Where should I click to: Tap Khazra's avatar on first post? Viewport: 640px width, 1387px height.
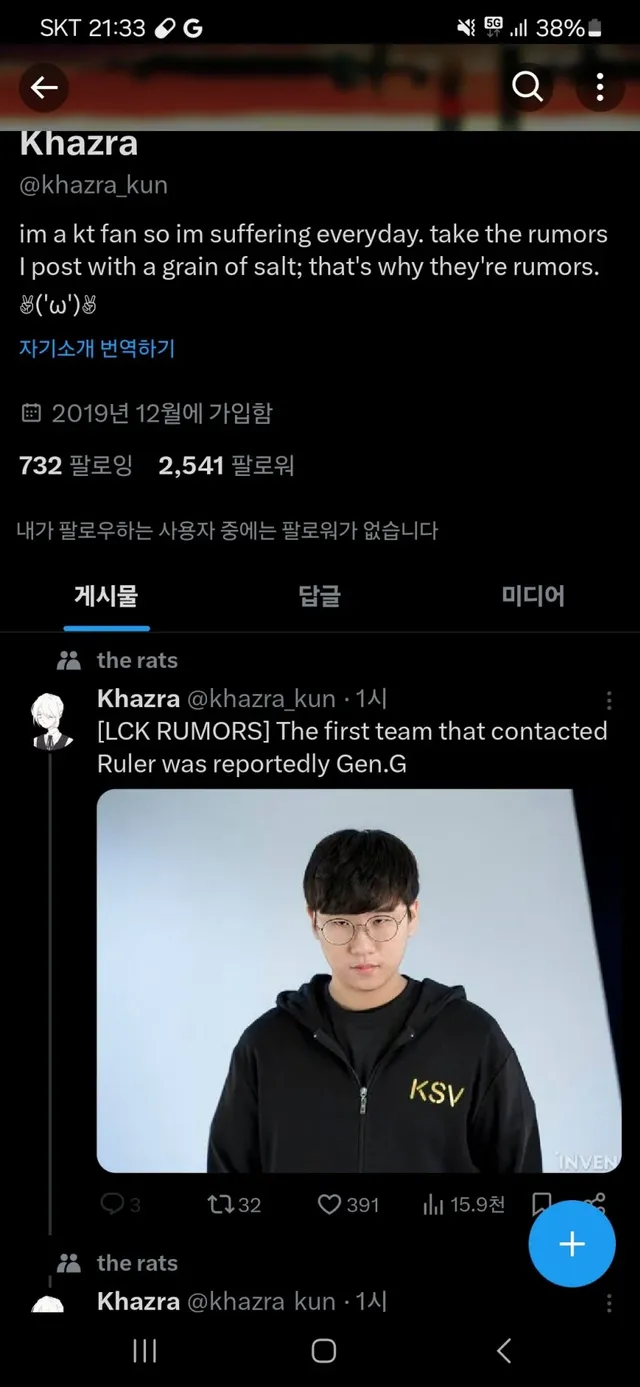[x=50, y=720]
